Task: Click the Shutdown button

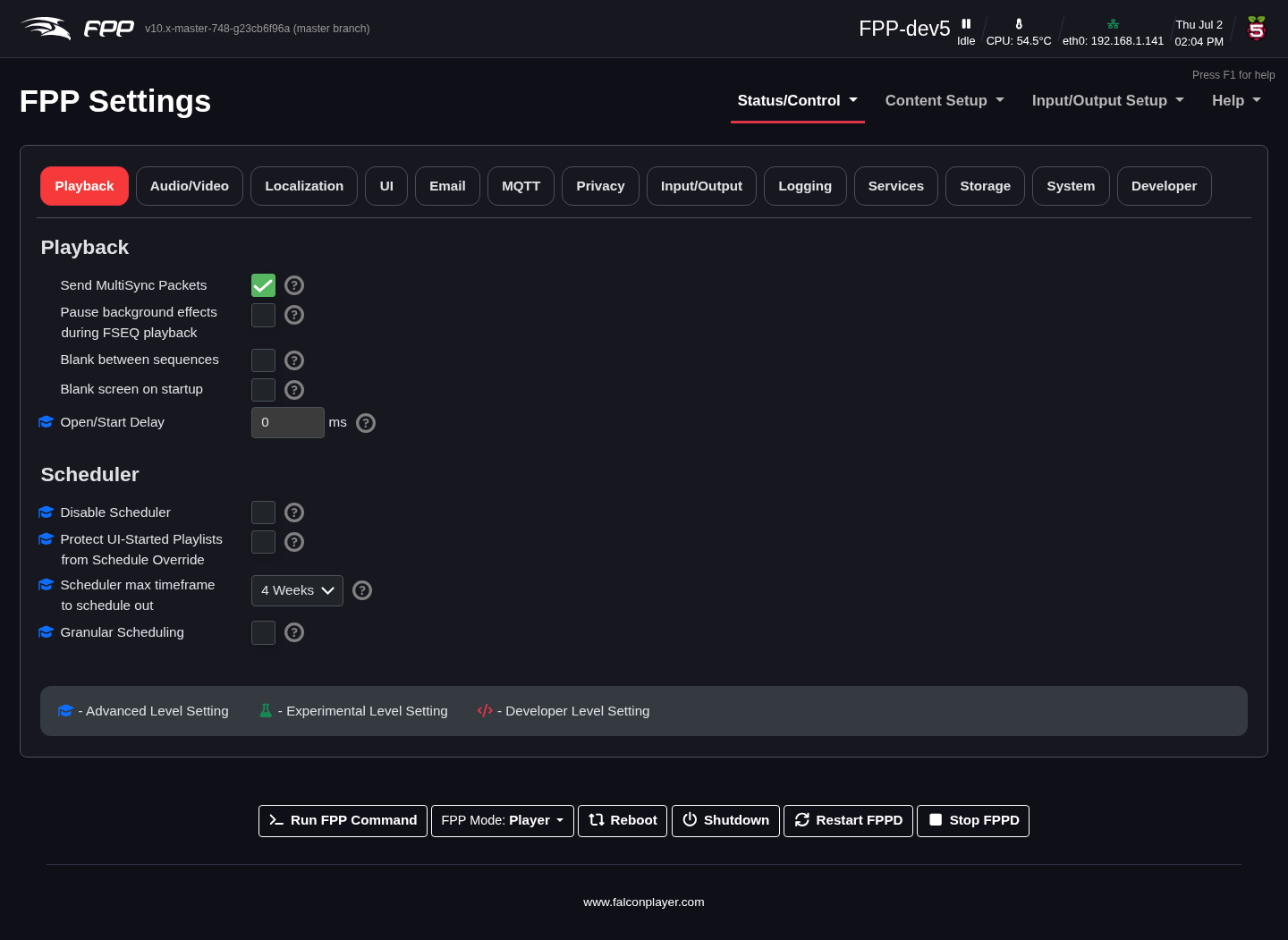Action: point(725,821)
